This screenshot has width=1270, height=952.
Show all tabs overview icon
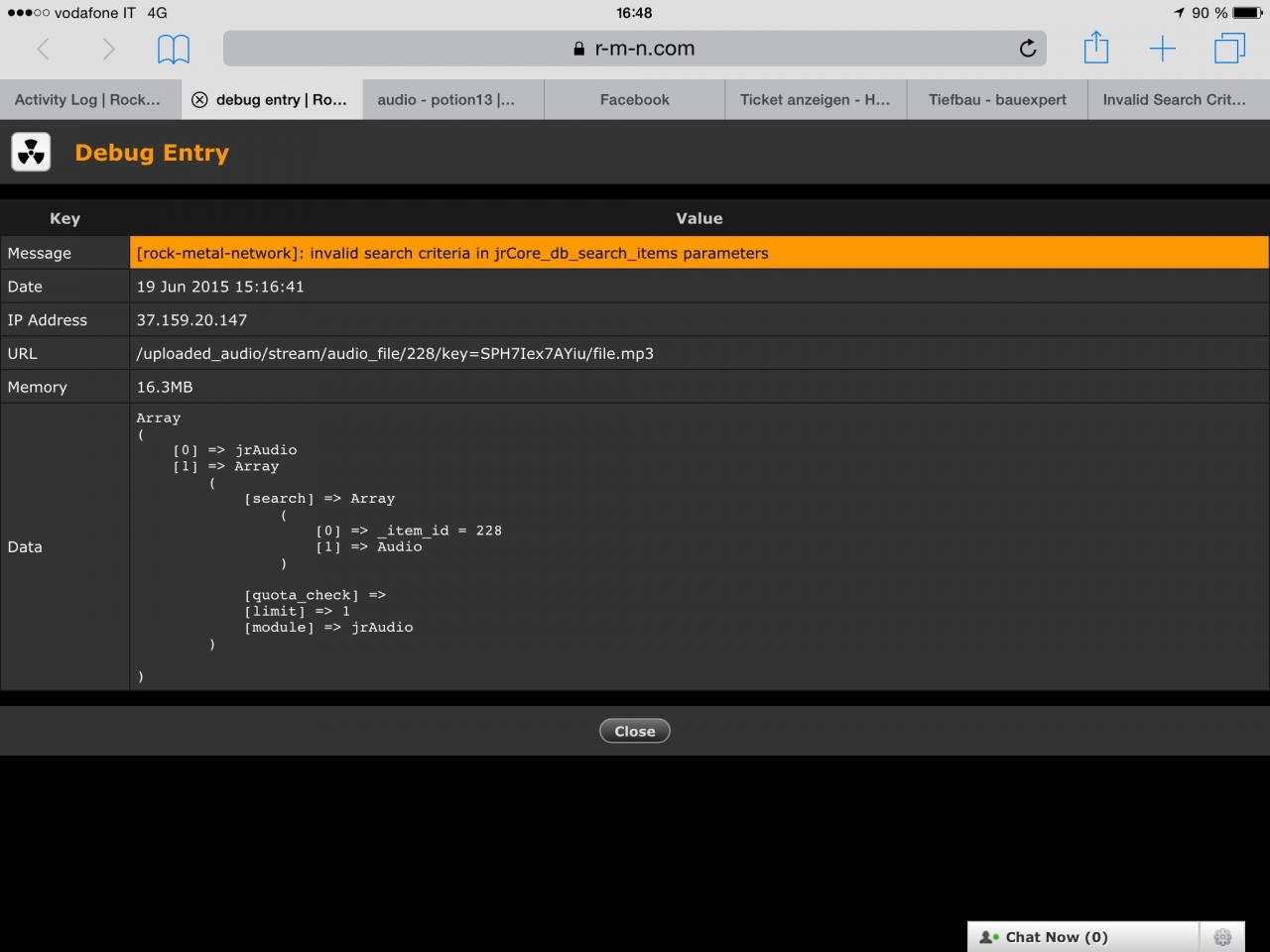[1229, 48]
